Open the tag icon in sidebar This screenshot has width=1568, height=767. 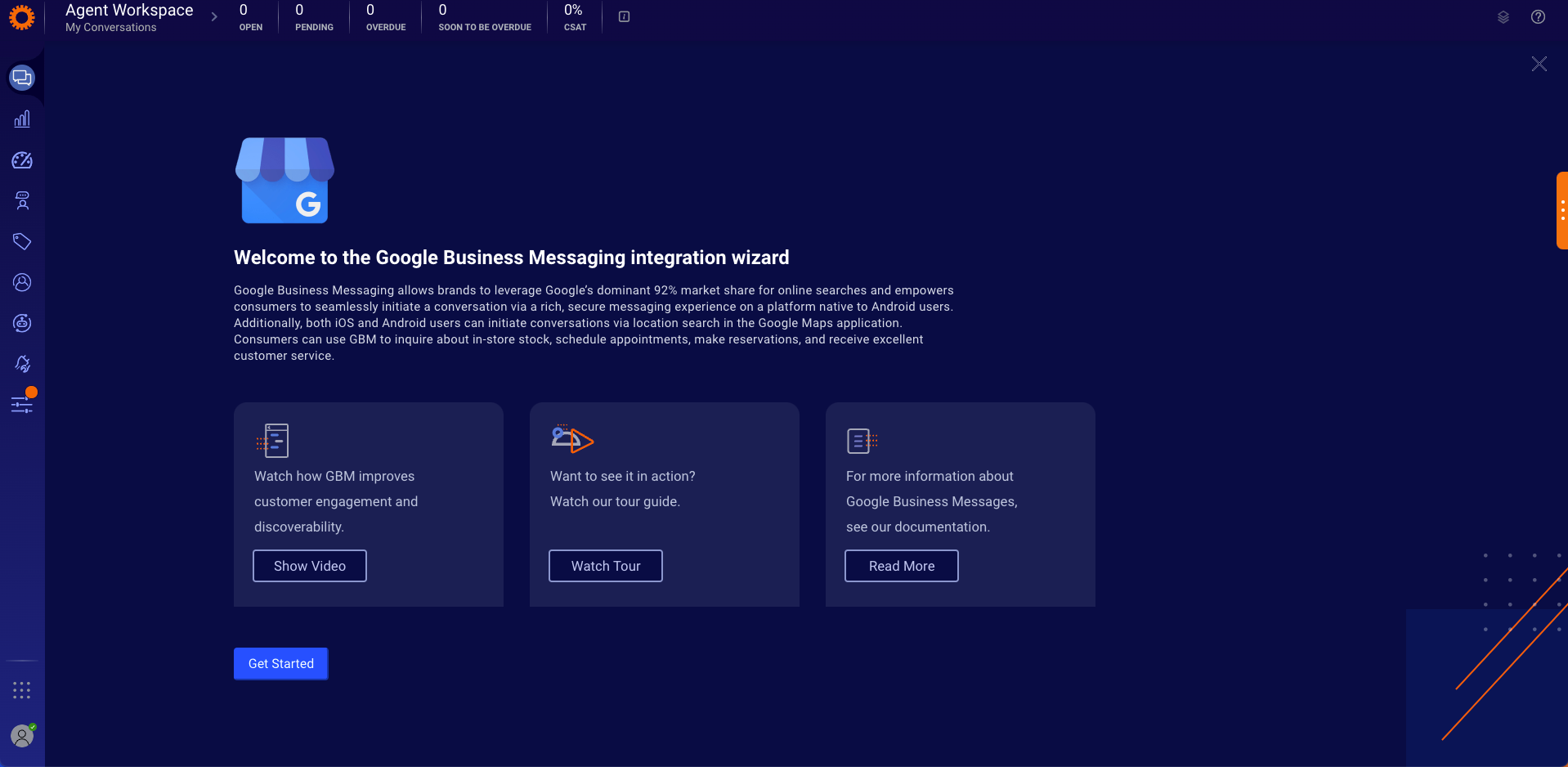[22, 241]
